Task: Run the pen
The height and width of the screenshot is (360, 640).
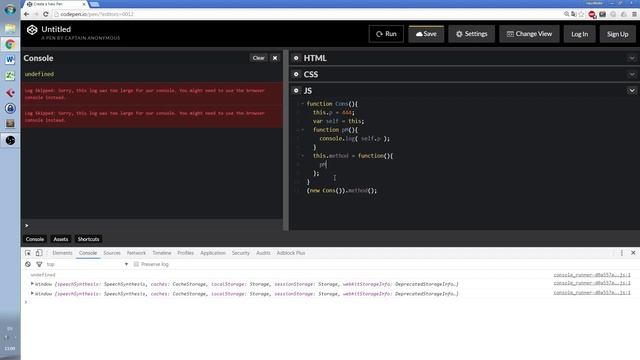Action: 386,34
